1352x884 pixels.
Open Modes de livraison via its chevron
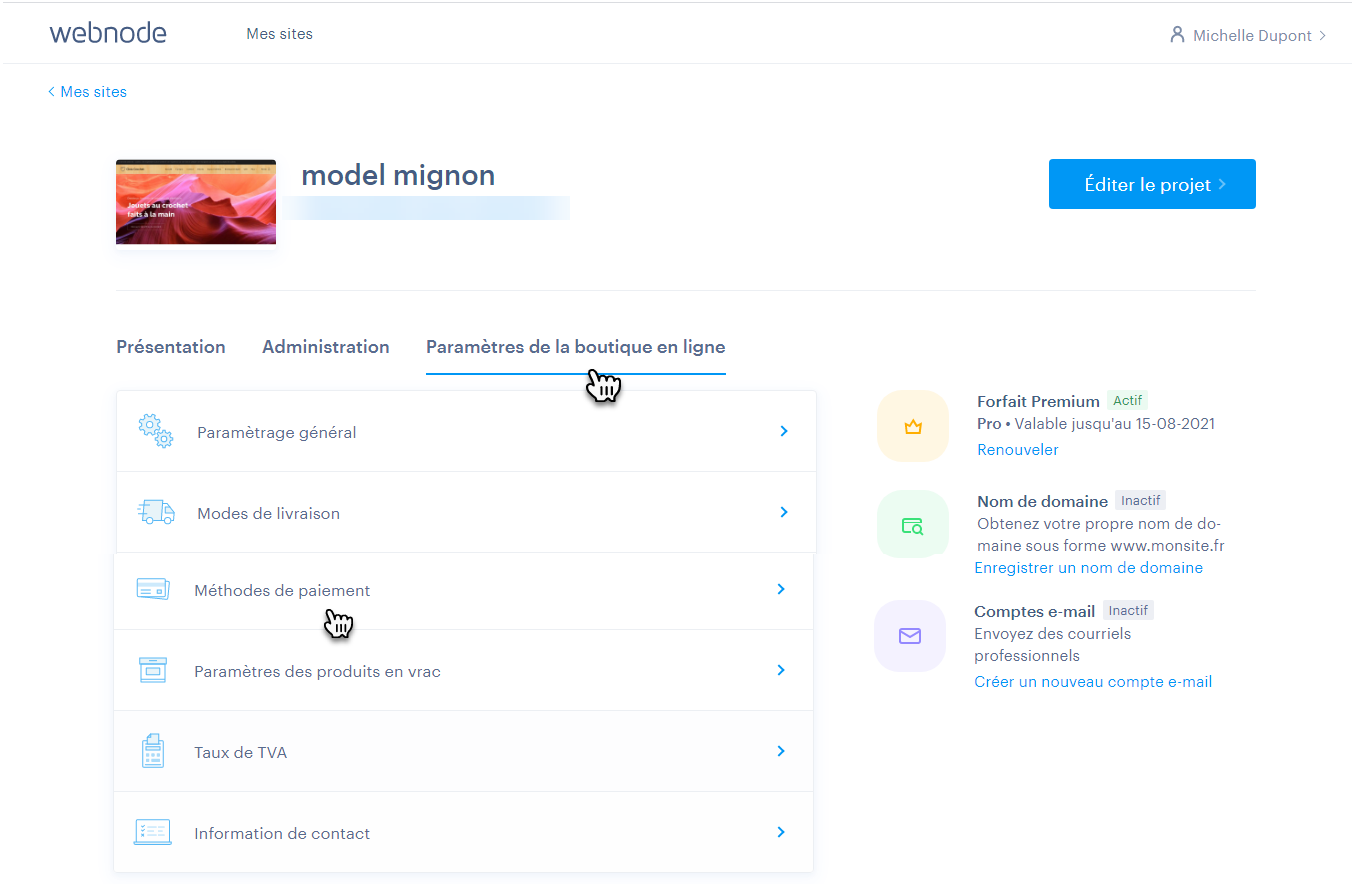pos(784,512)
